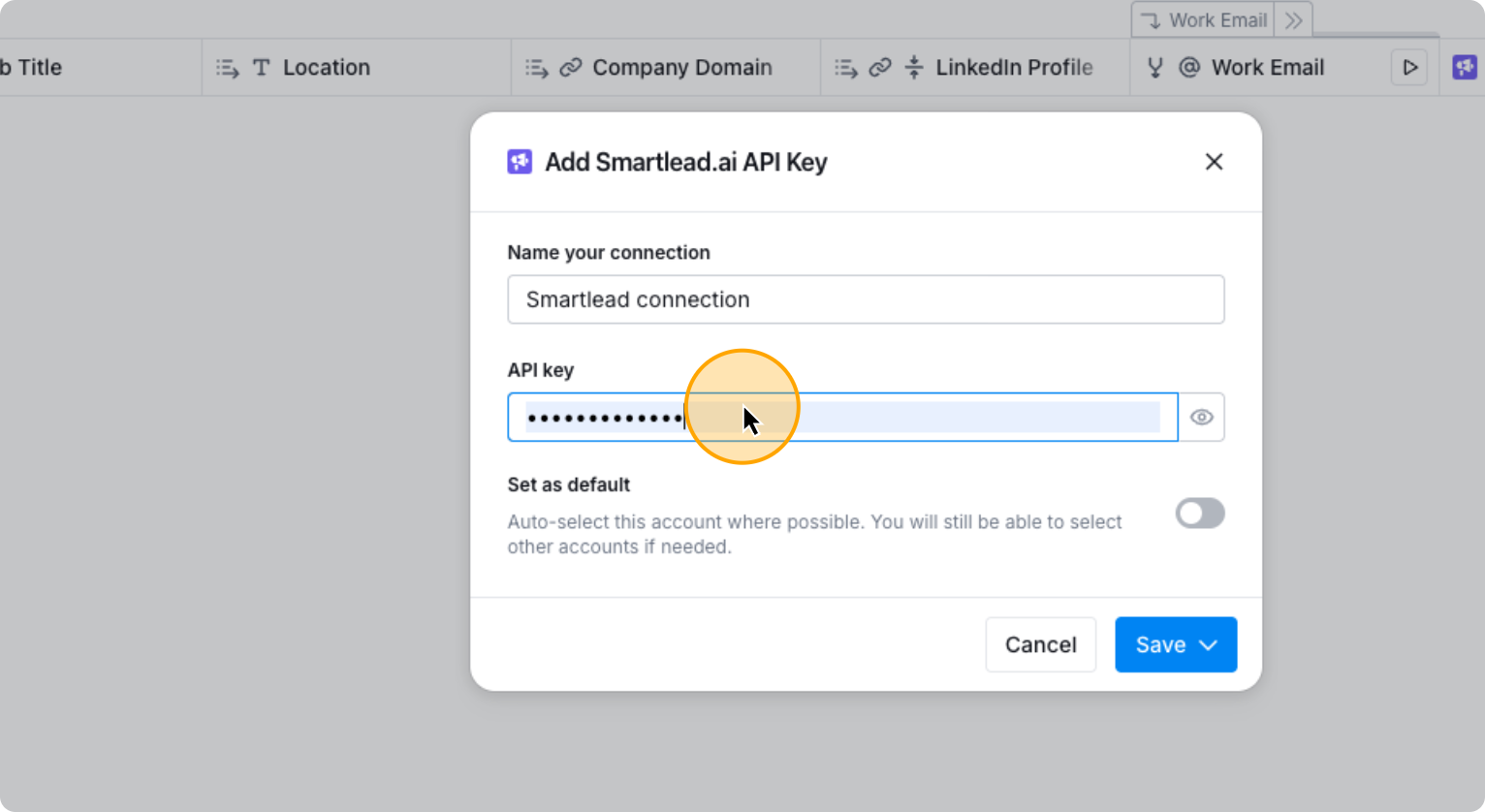
Task: Click the Name your connection text field
Action: pyautogui.click(x=866, y=299)
